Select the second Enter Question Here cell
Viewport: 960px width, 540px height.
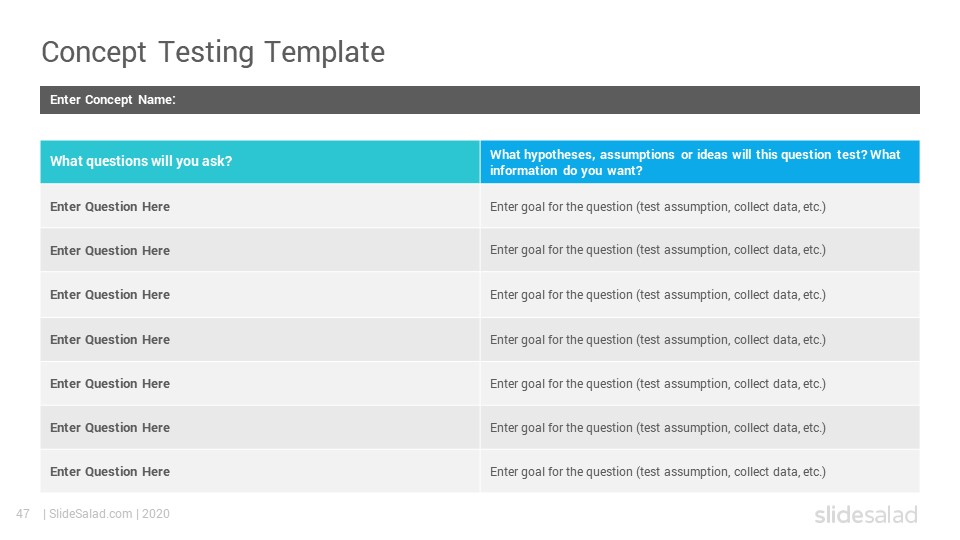click(260, 250)
